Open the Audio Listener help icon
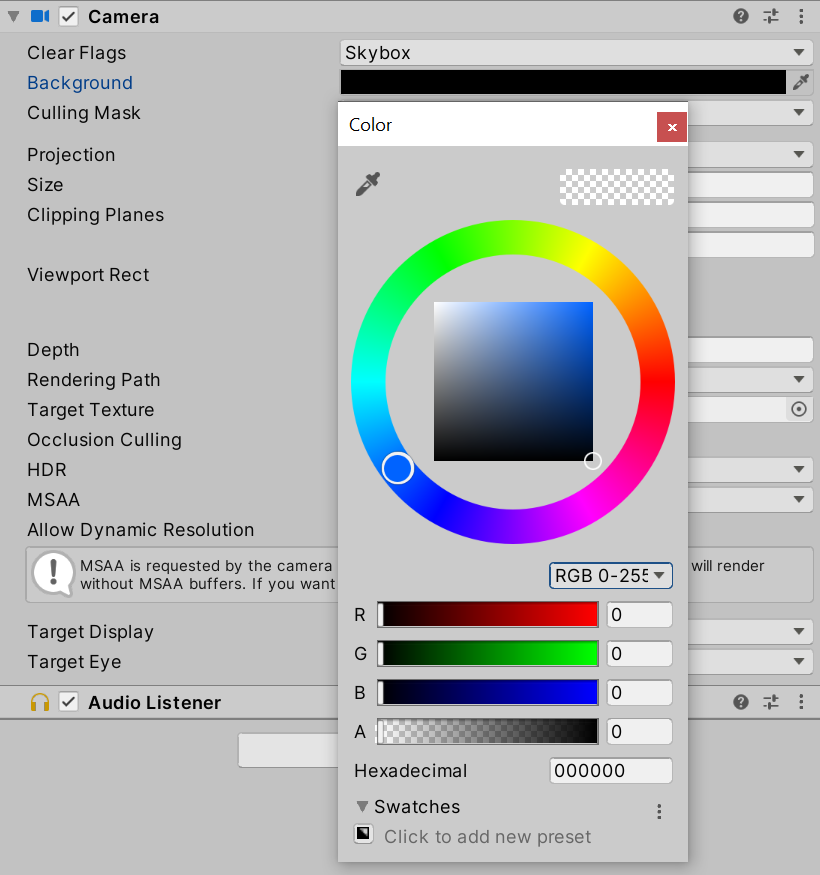820x875 pixels. 741,702
